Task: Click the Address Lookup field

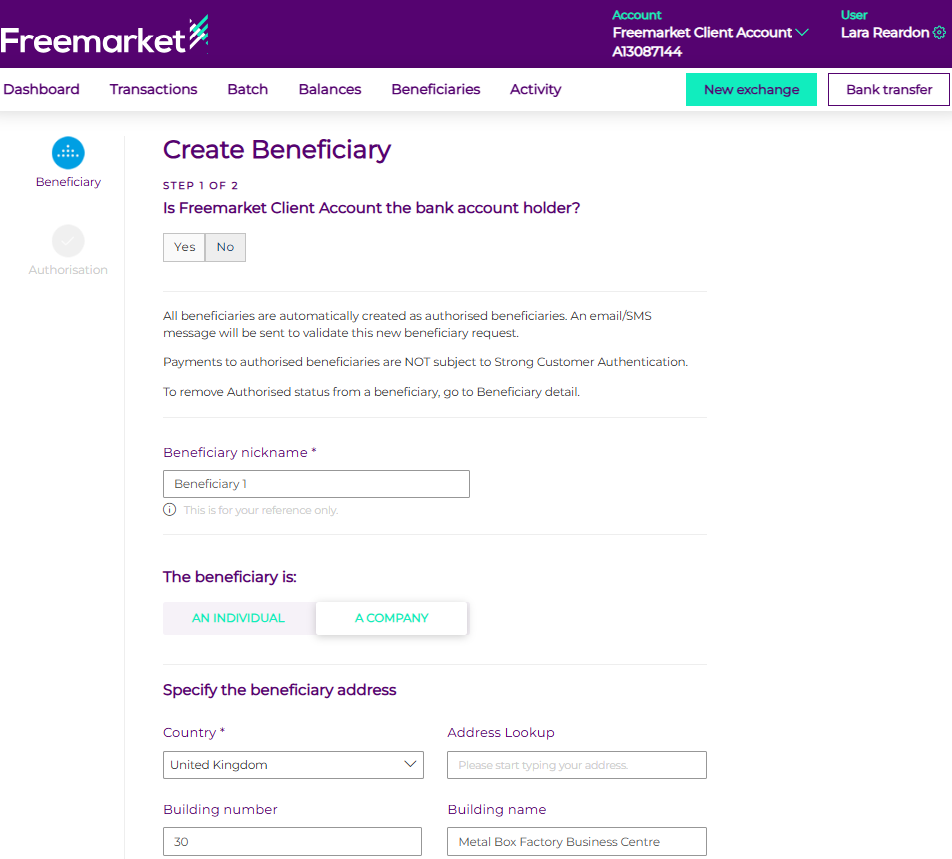Action: coord(576,765)
